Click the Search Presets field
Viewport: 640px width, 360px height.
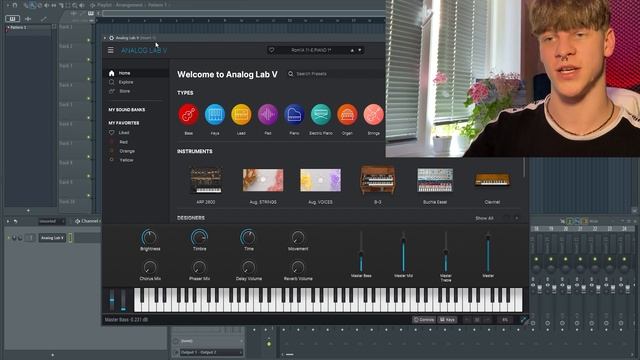click(x=335, y=74)
